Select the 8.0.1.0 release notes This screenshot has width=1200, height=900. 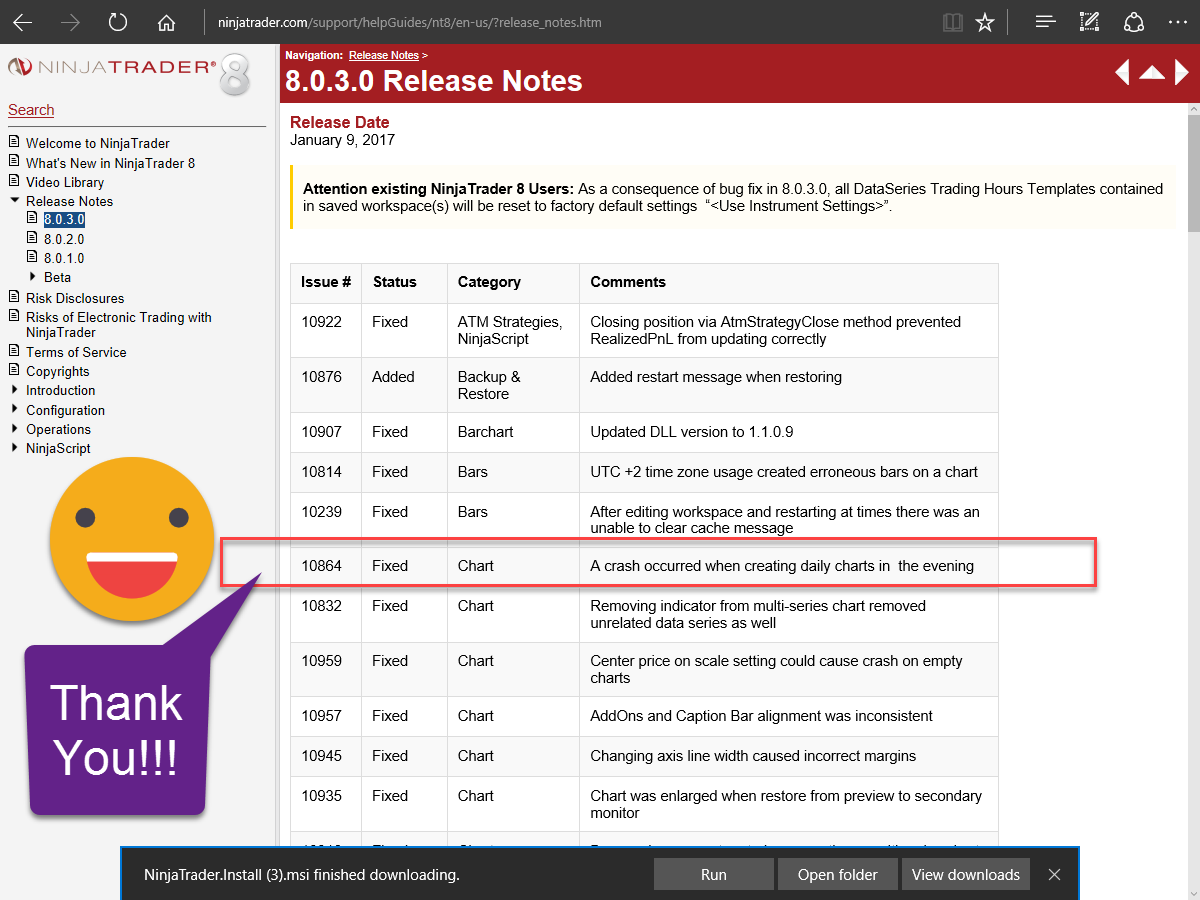[64, 258]
